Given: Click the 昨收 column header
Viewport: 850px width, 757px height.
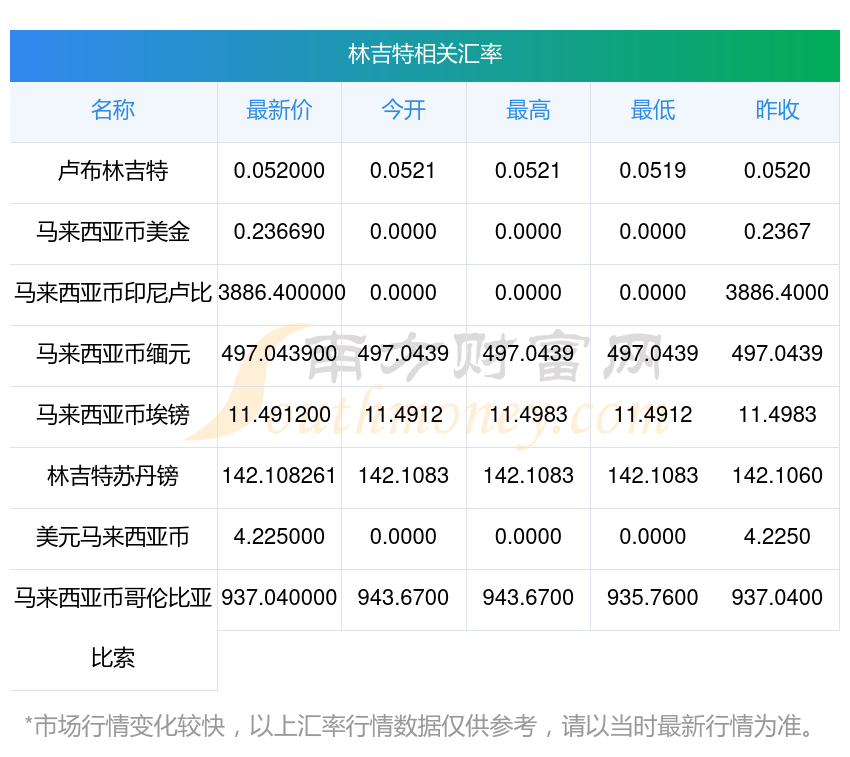Looking at the screenshot, I should pos(777,110).
